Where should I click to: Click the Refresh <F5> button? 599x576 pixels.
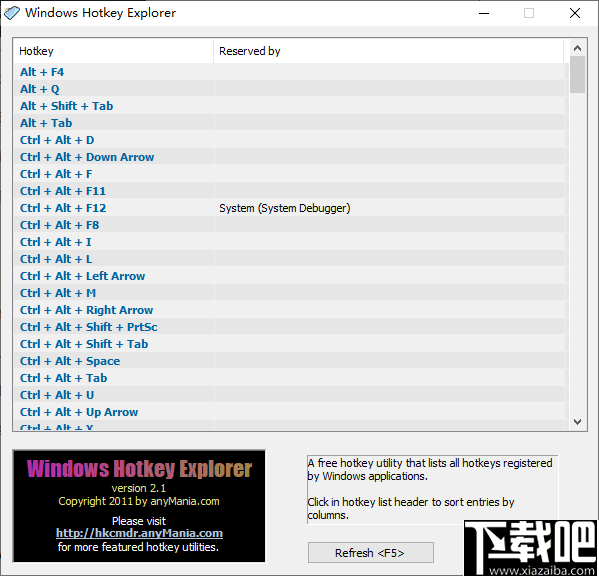pos(371,553)
